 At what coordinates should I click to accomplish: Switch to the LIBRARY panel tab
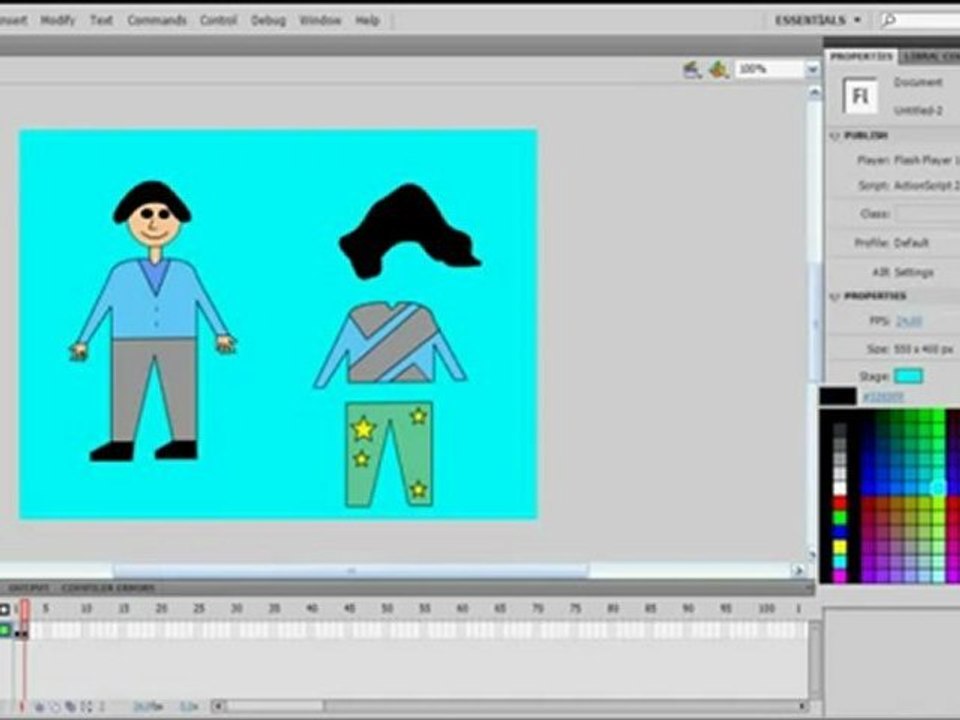[931, 56]
